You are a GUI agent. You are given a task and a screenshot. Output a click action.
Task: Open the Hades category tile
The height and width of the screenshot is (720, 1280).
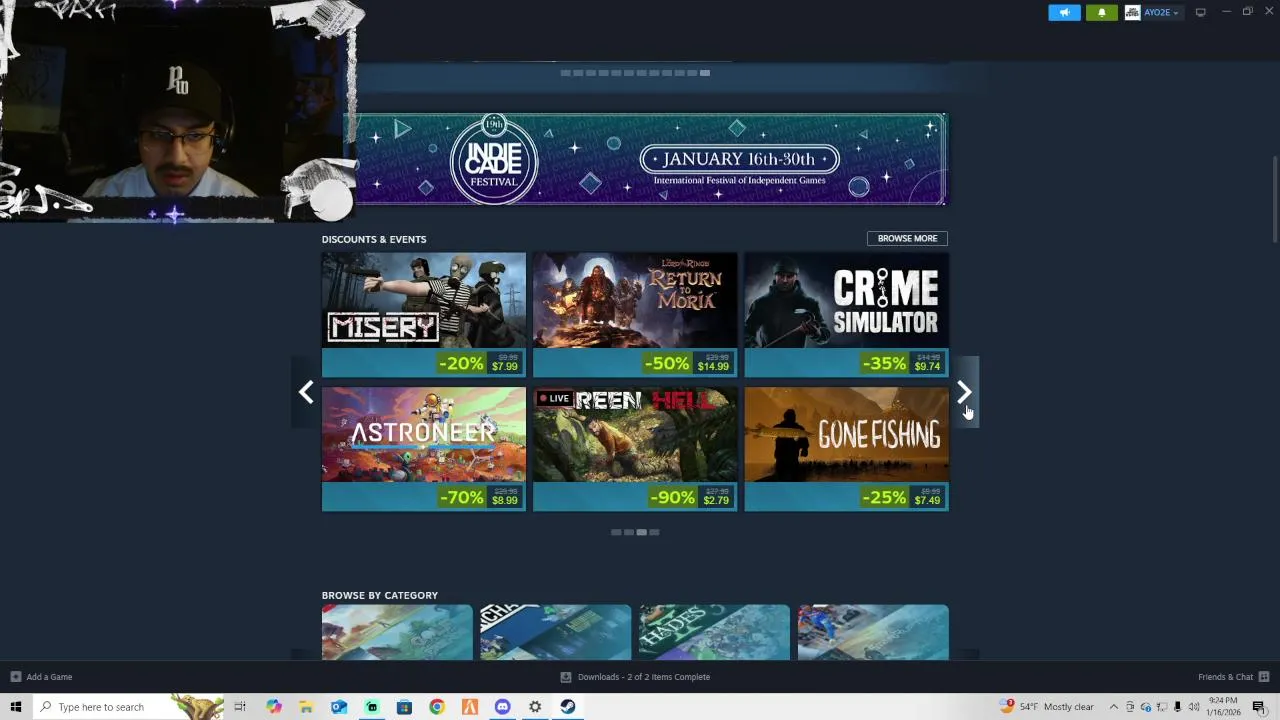pyautogui.click(x=714, y=632)
